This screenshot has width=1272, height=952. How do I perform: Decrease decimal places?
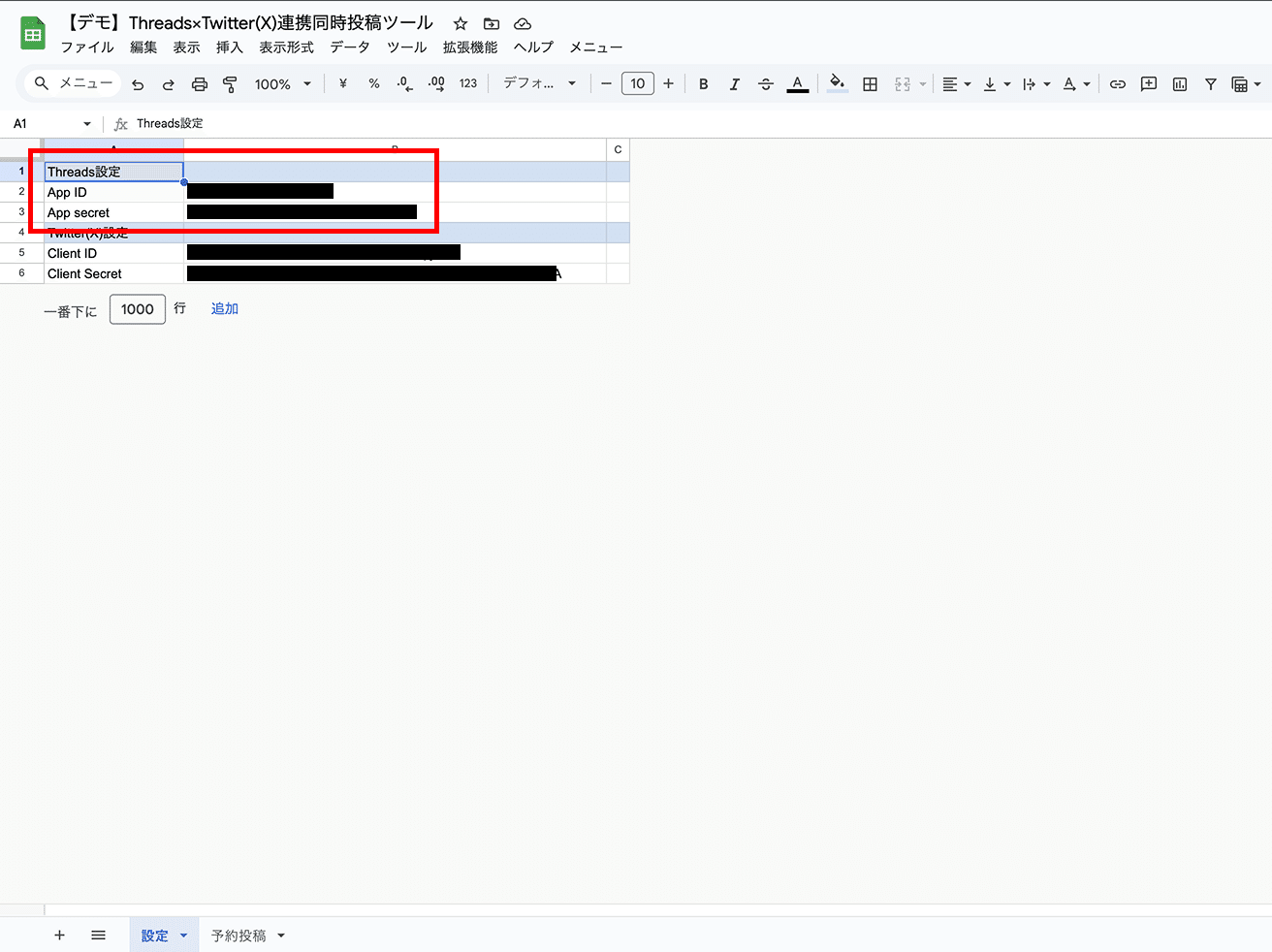pyautogui.click(x=405, y=84)
